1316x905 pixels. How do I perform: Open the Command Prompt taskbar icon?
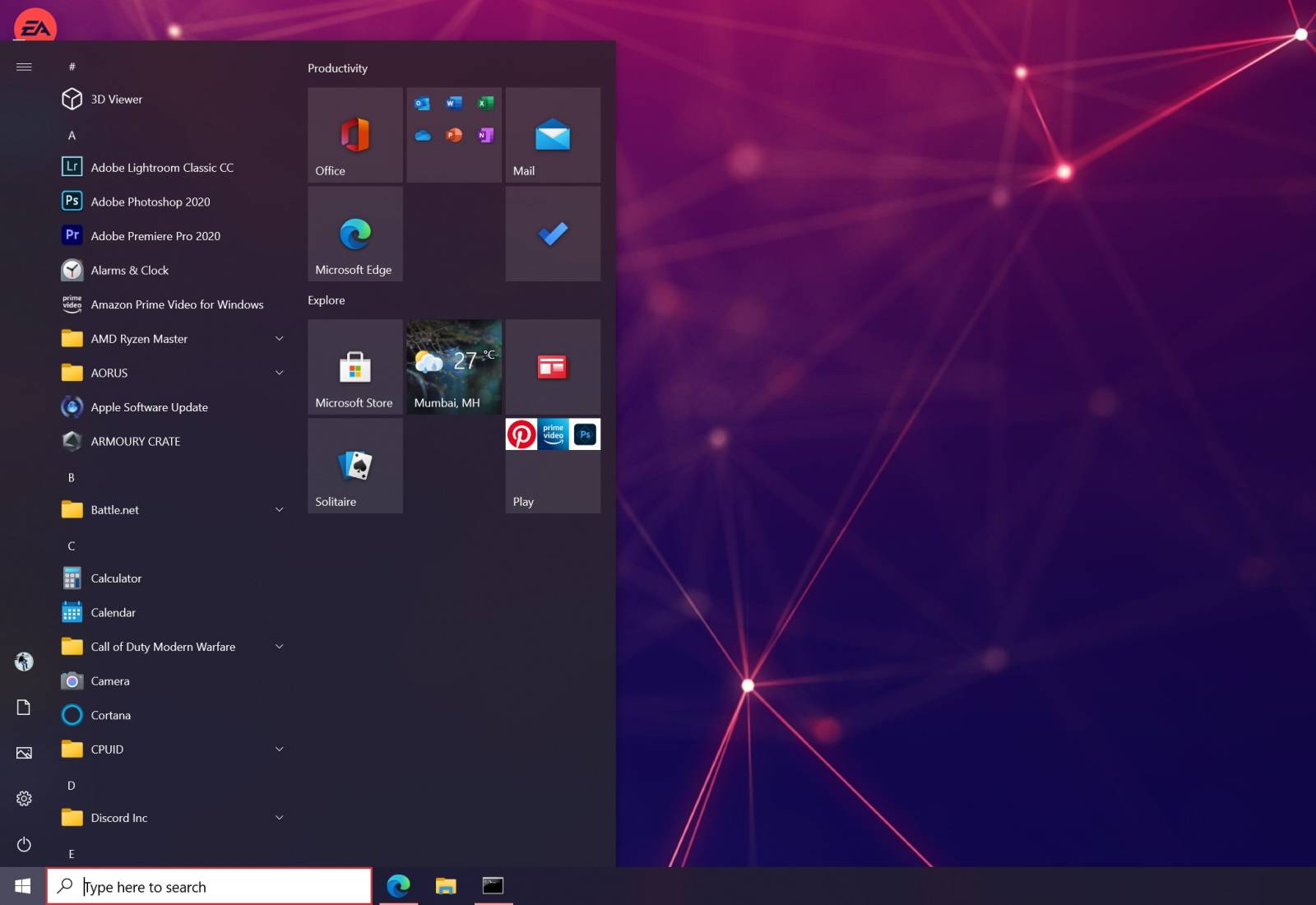coord(493,886)
